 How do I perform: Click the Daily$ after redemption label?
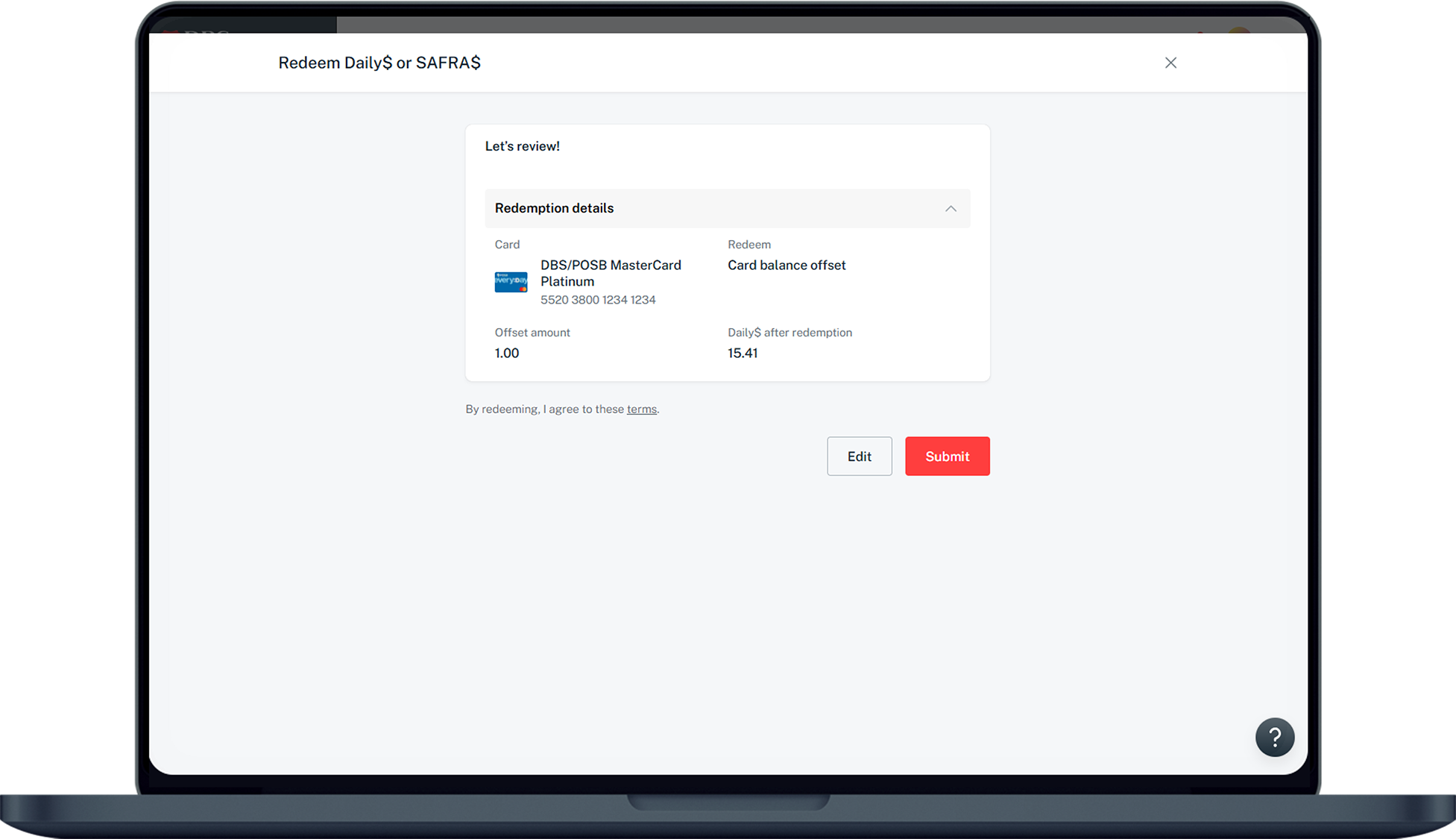(790, 333)
